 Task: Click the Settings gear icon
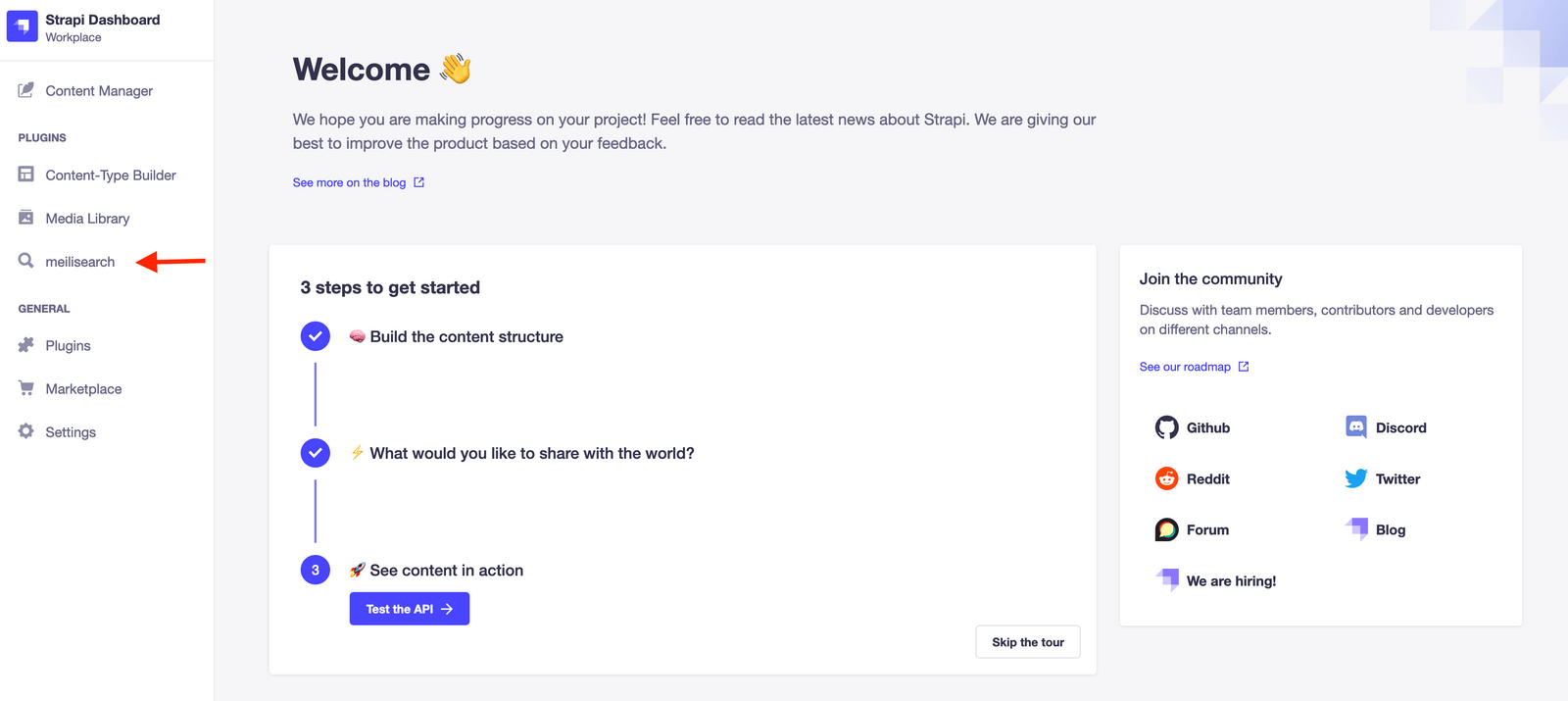26,431
